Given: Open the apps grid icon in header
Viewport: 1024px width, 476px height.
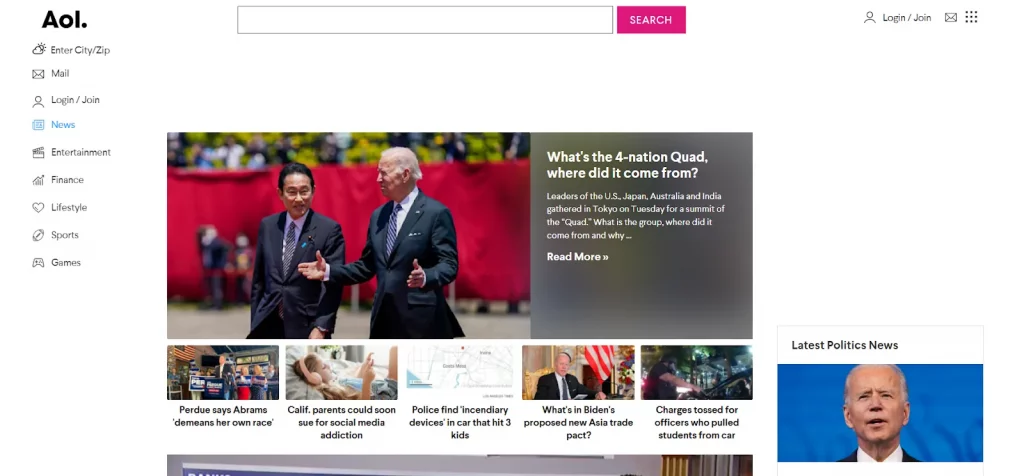Looking at the screenshot, I should click(971, 17).
